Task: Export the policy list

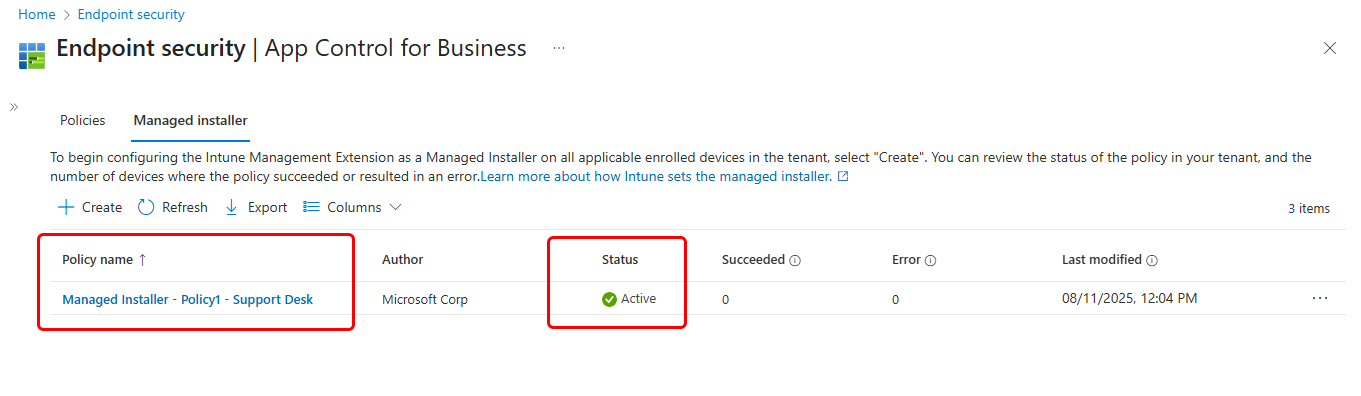Action: (256, 207)
